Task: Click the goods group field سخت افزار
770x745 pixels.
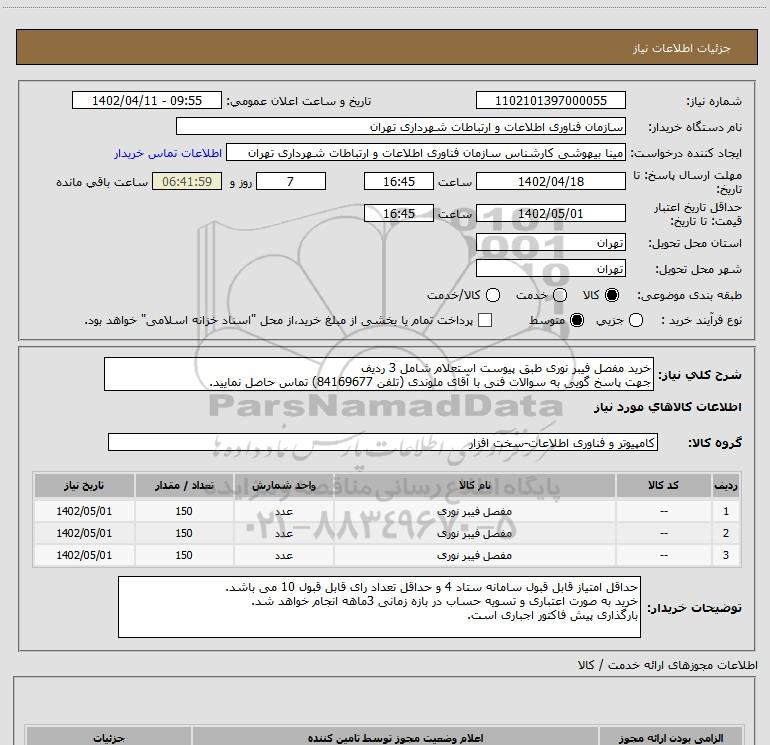Action: coord(383,442)
